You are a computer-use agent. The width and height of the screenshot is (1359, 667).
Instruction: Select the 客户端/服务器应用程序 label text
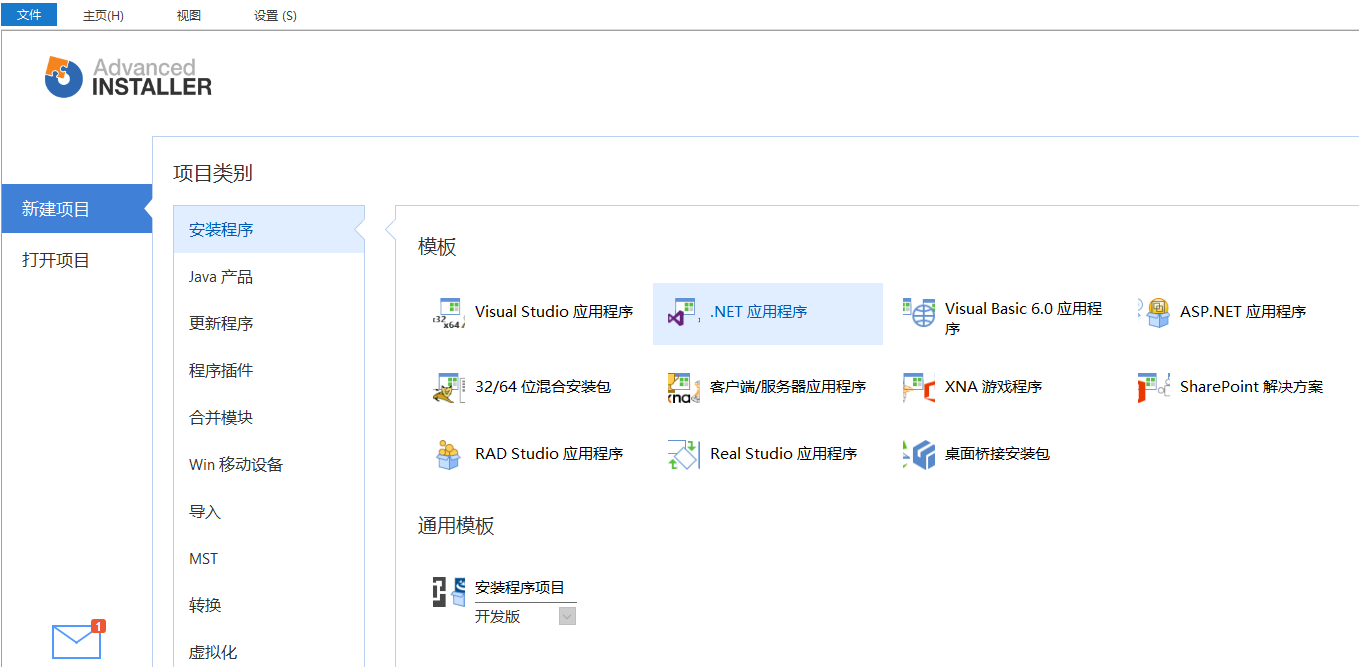point(788,387)
